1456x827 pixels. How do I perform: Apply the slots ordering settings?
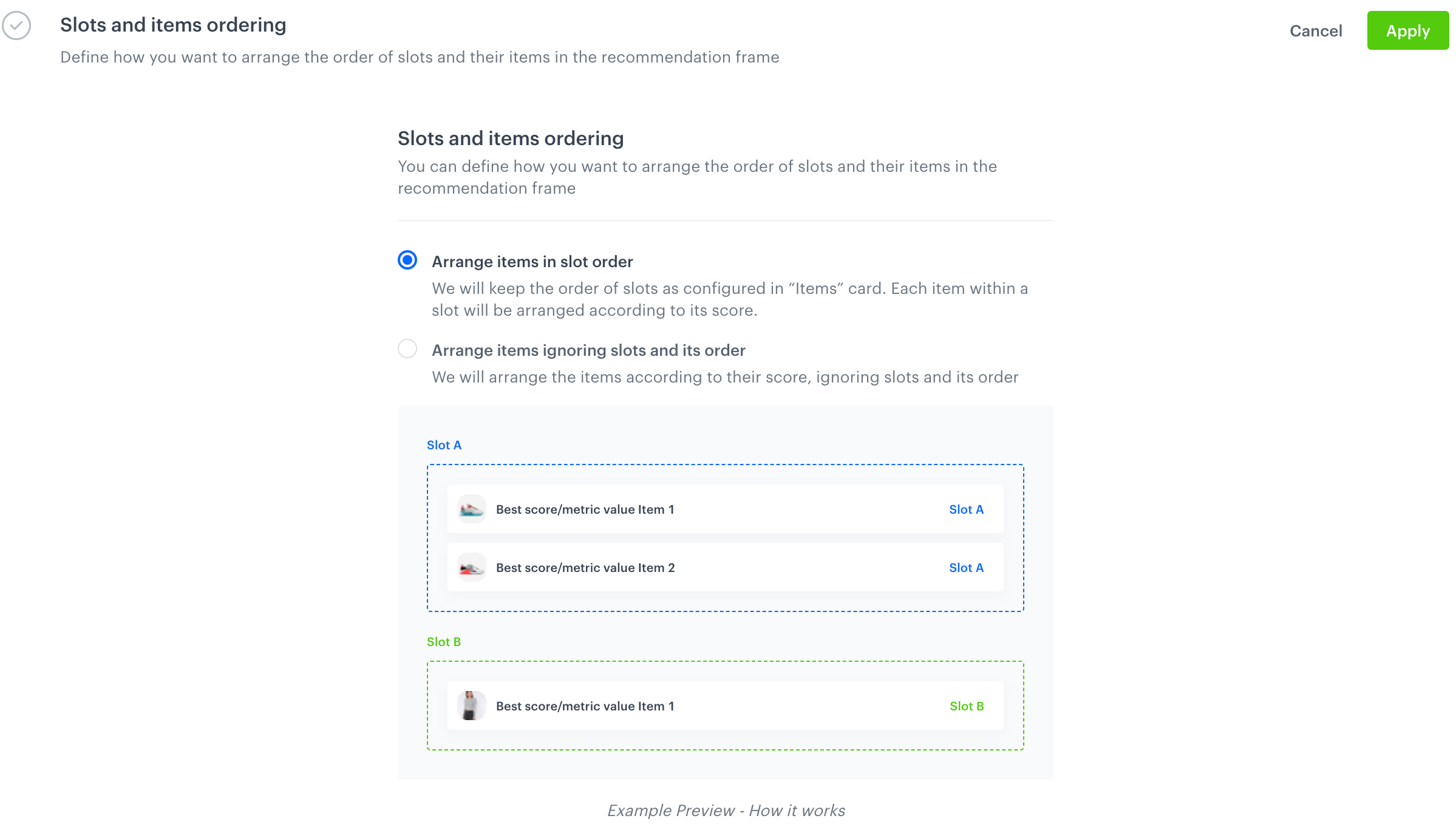click(1407, 31)
